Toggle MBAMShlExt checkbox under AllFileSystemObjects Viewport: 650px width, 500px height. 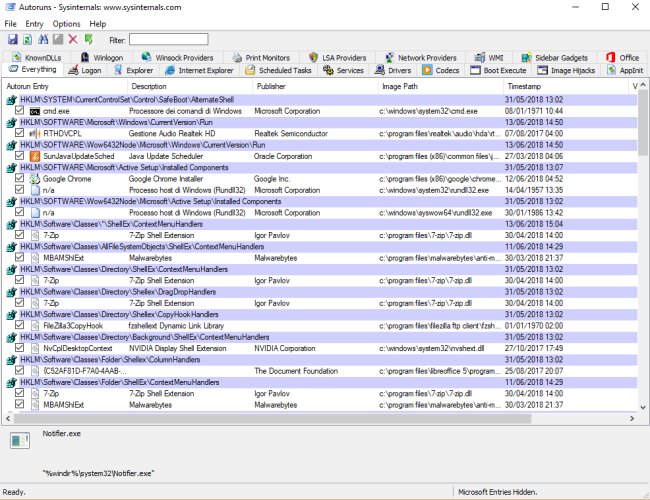[x=19, y=257]
